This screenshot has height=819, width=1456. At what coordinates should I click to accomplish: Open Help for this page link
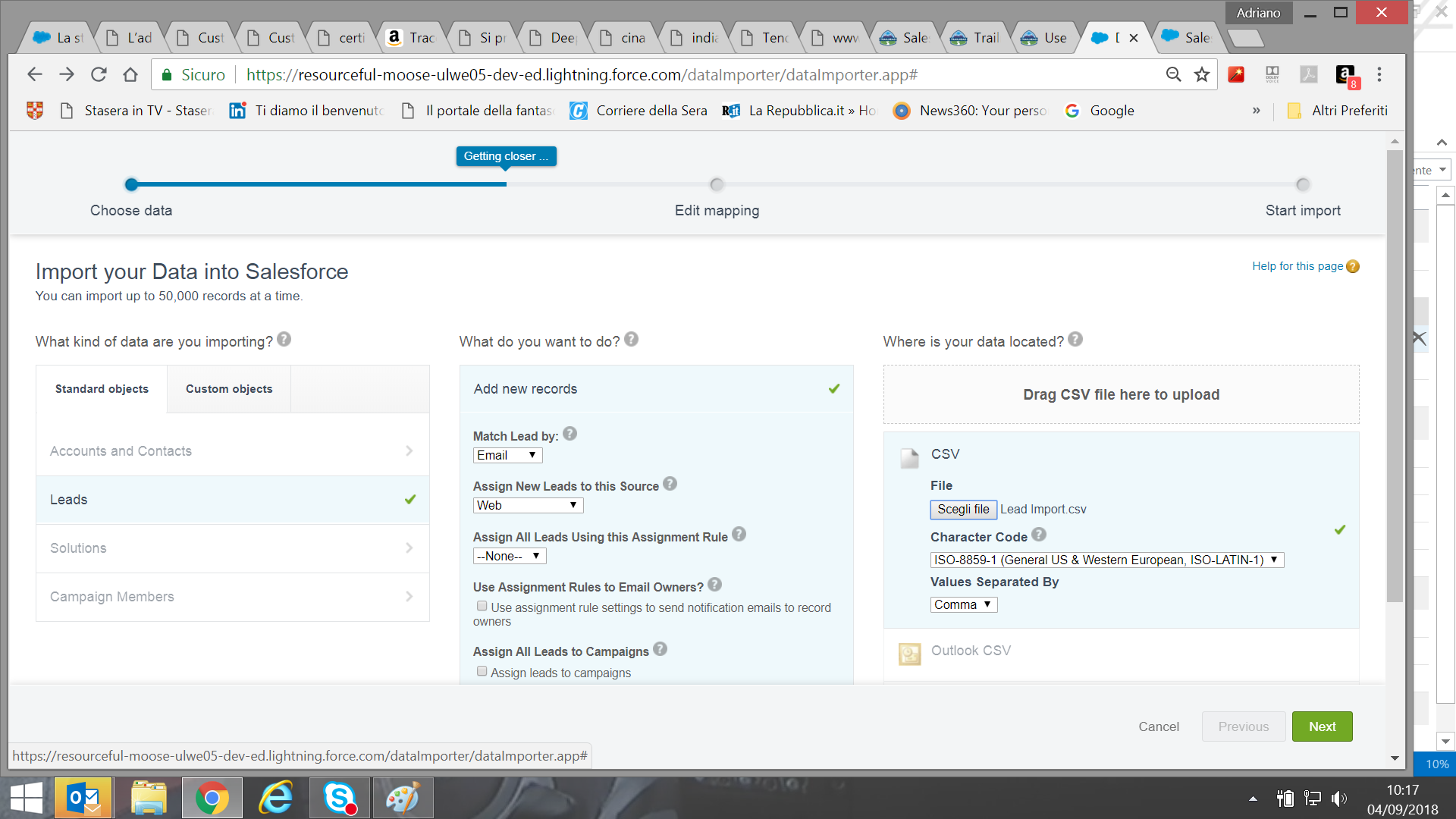1298,266
